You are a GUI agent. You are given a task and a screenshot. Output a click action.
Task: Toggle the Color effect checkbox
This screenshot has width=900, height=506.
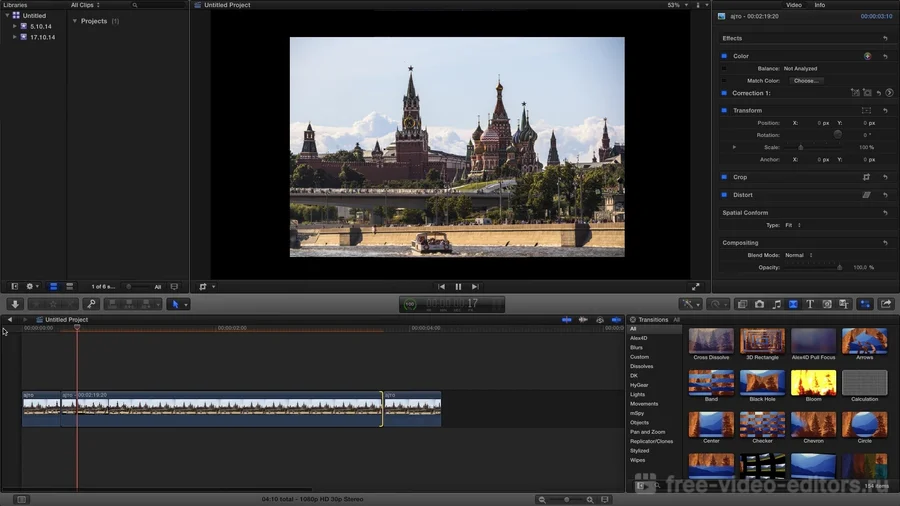click(724, 56)
